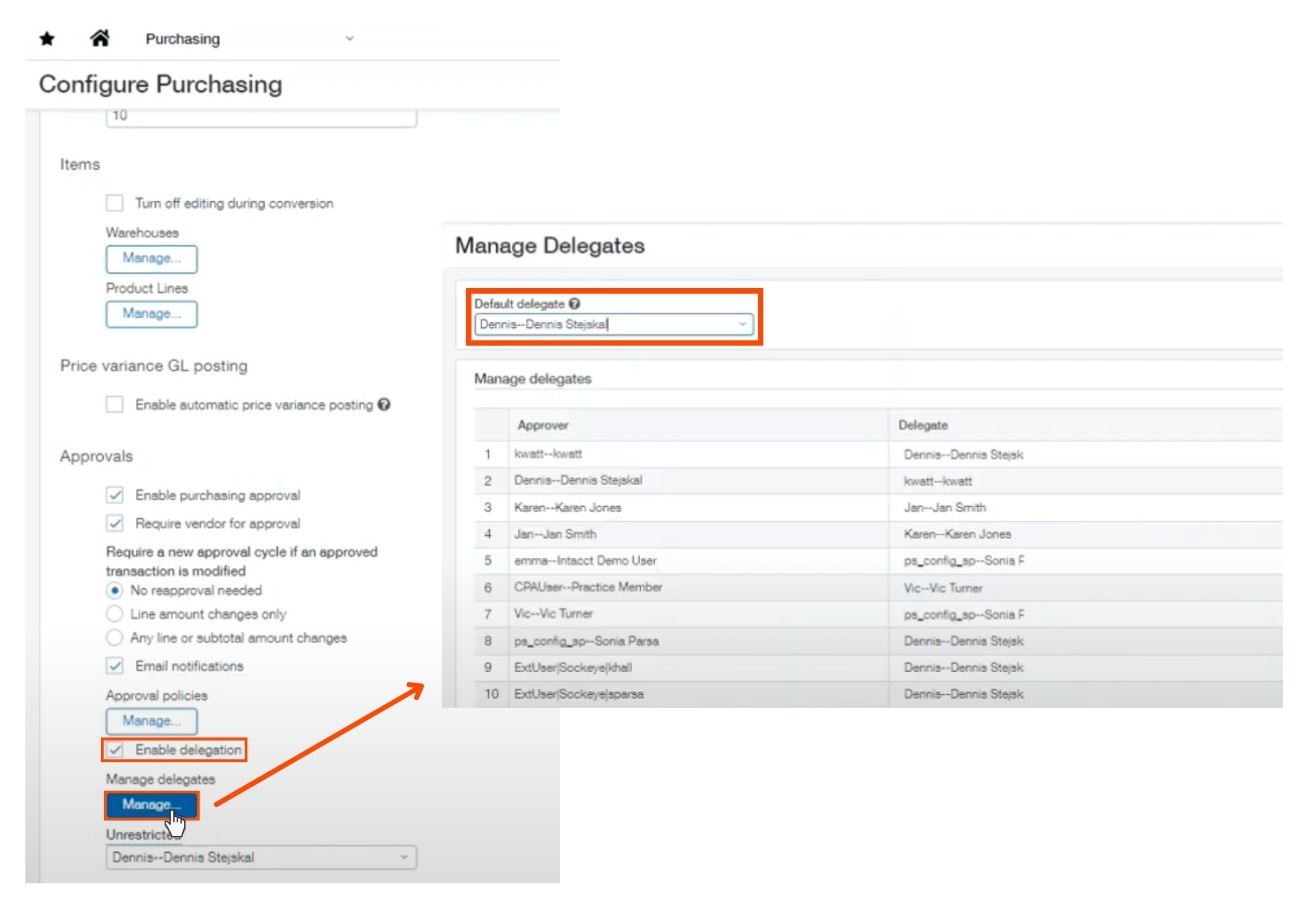Click delegate cell Vic--Vic Turner in row 6

tap(1085, 588)
